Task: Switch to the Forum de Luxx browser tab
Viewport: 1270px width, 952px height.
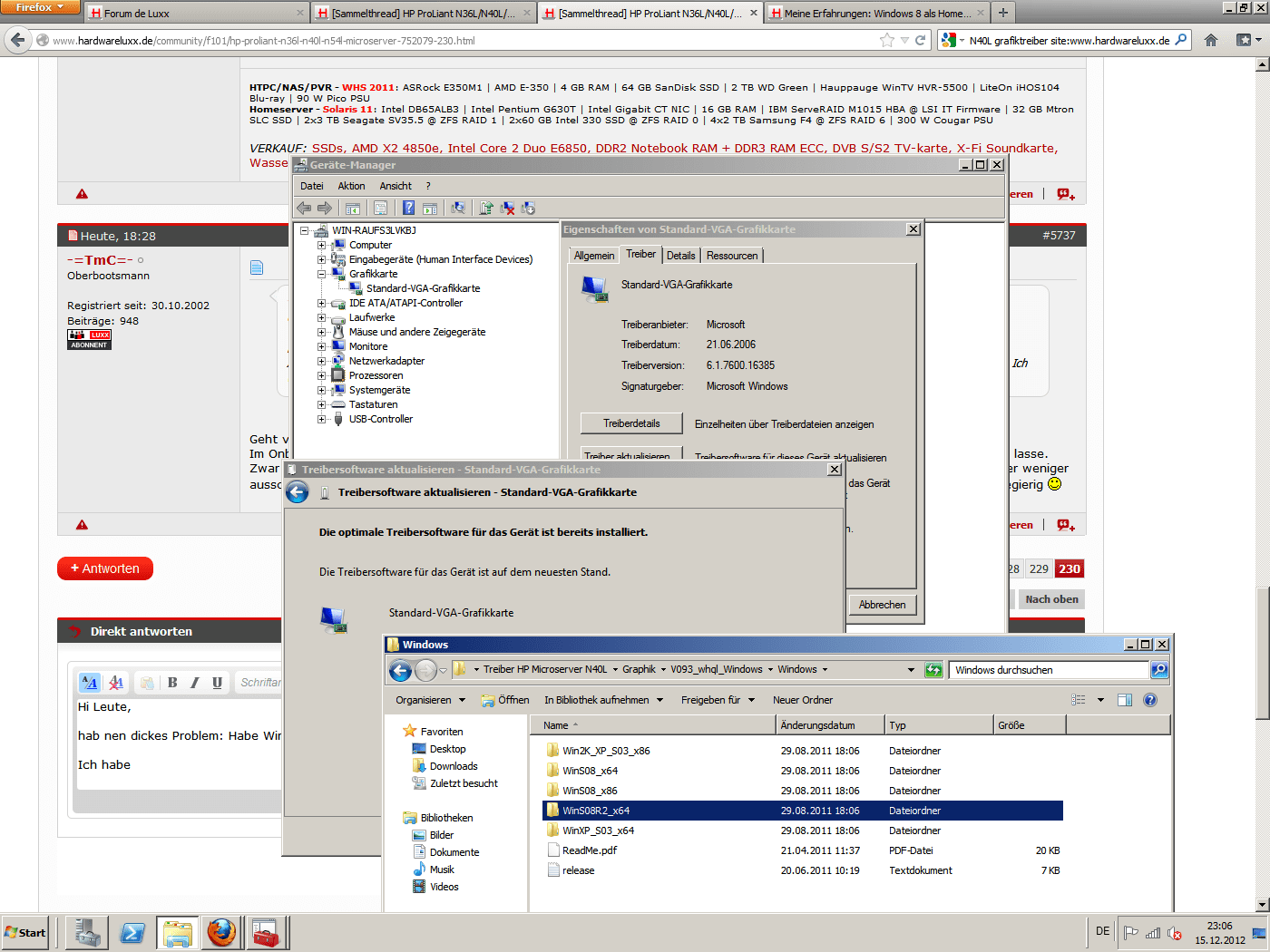Action: click(197, 14)
